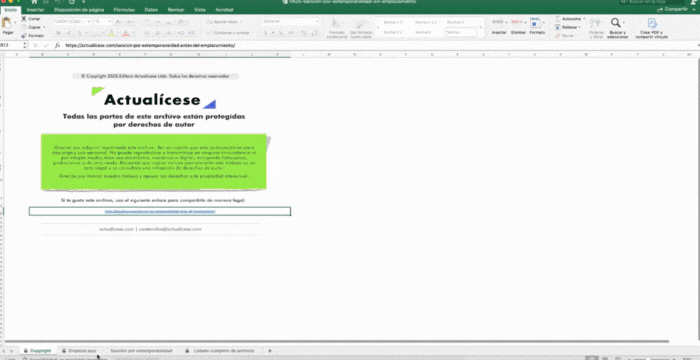
Task: Click the formula bar URL text
Action: pyautogui.click(x=150, y=46)
